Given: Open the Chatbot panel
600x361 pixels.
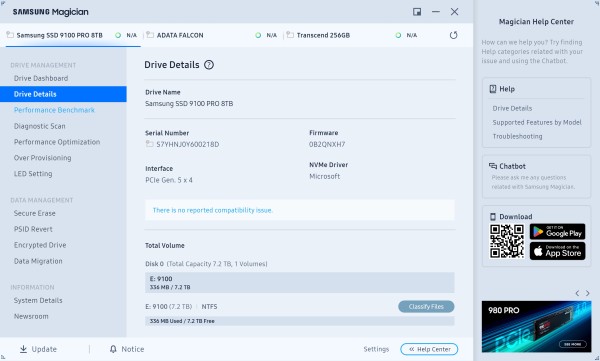Looking at the screenshot, I should point(536,176).
